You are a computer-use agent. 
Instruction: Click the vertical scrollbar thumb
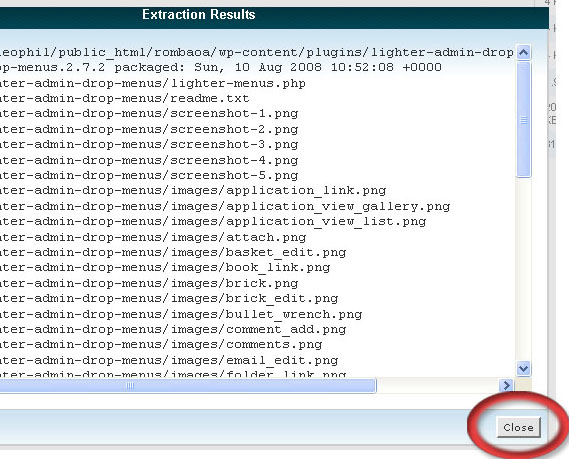point(523,119)
